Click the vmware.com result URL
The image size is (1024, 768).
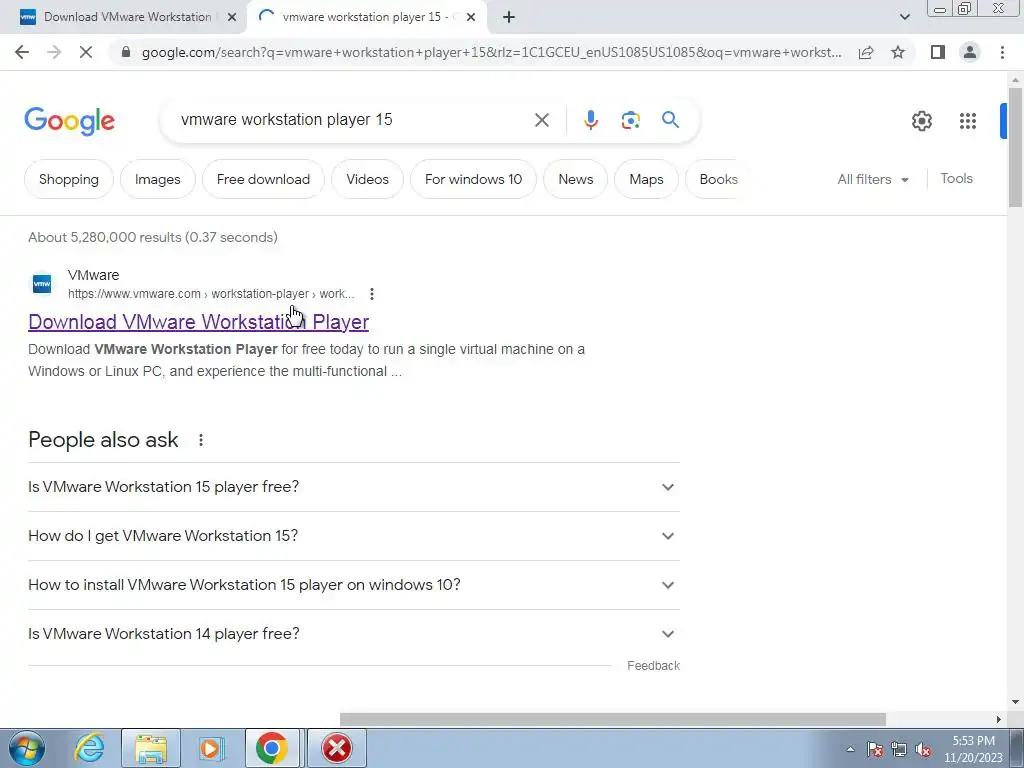click(x=211, y=294)
